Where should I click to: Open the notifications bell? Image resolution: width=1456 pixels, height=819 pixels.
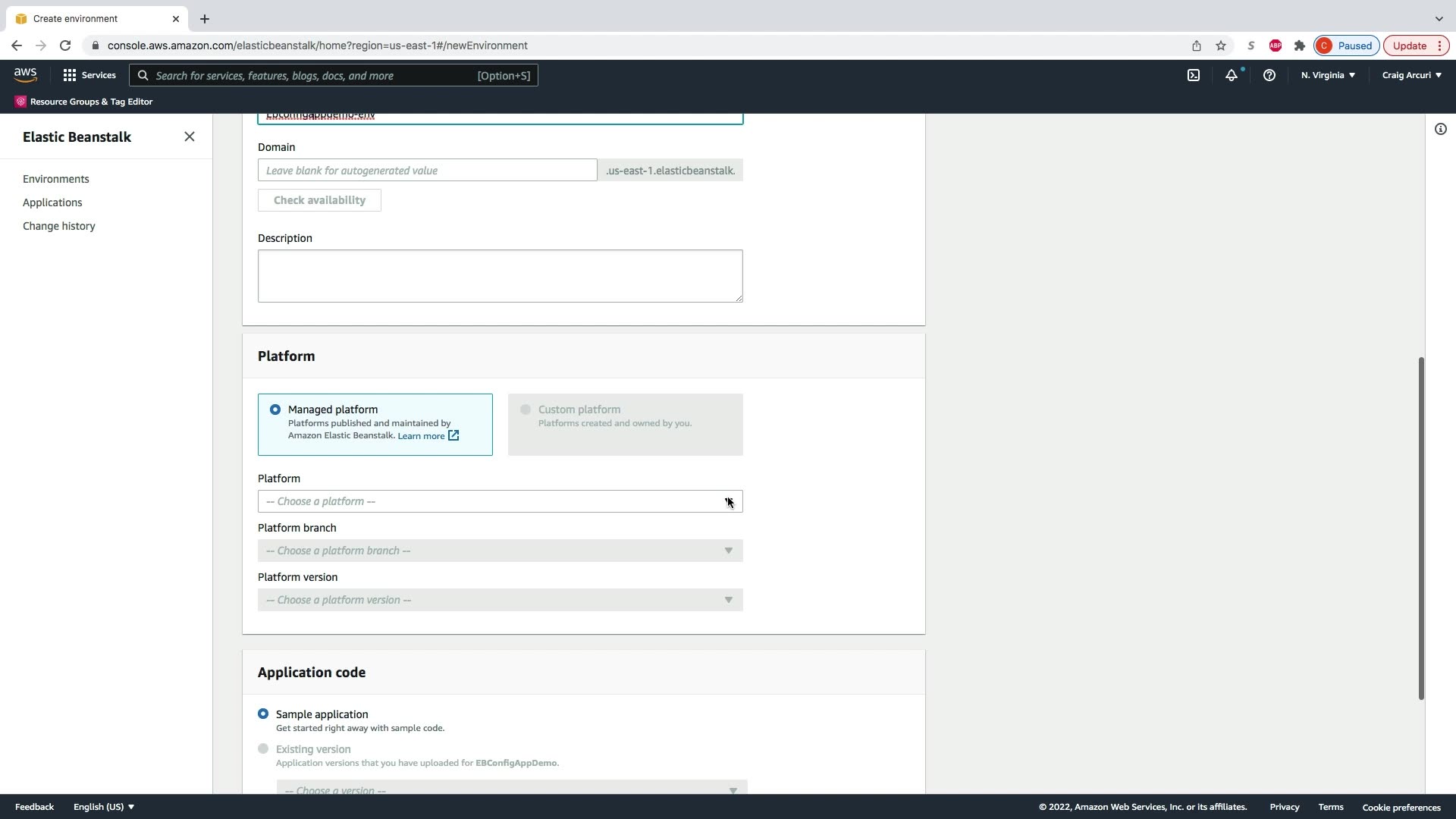coord(1232,75)
